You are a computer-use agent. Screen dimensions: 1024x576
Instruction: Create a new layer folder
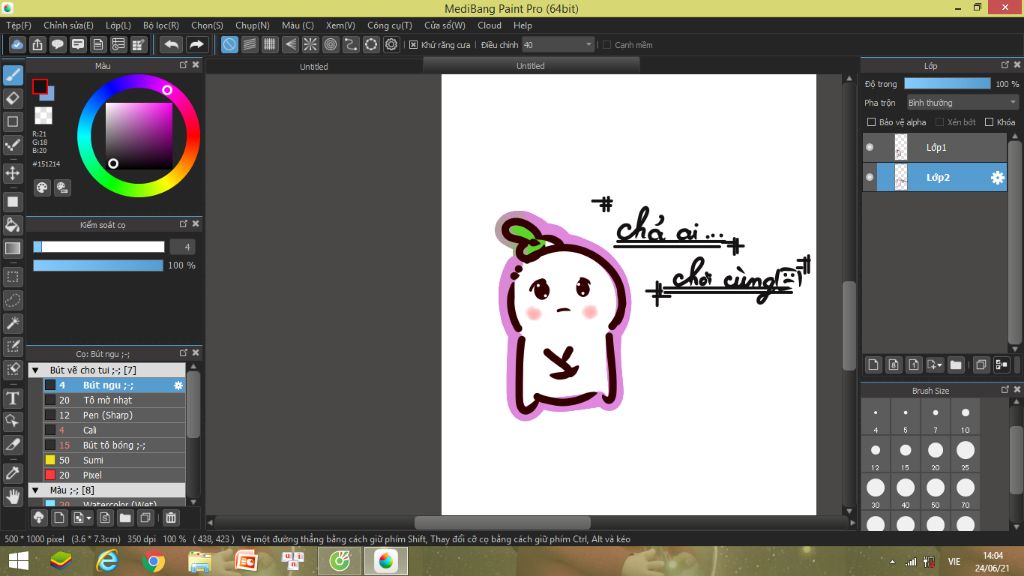[x=956, y=365]
